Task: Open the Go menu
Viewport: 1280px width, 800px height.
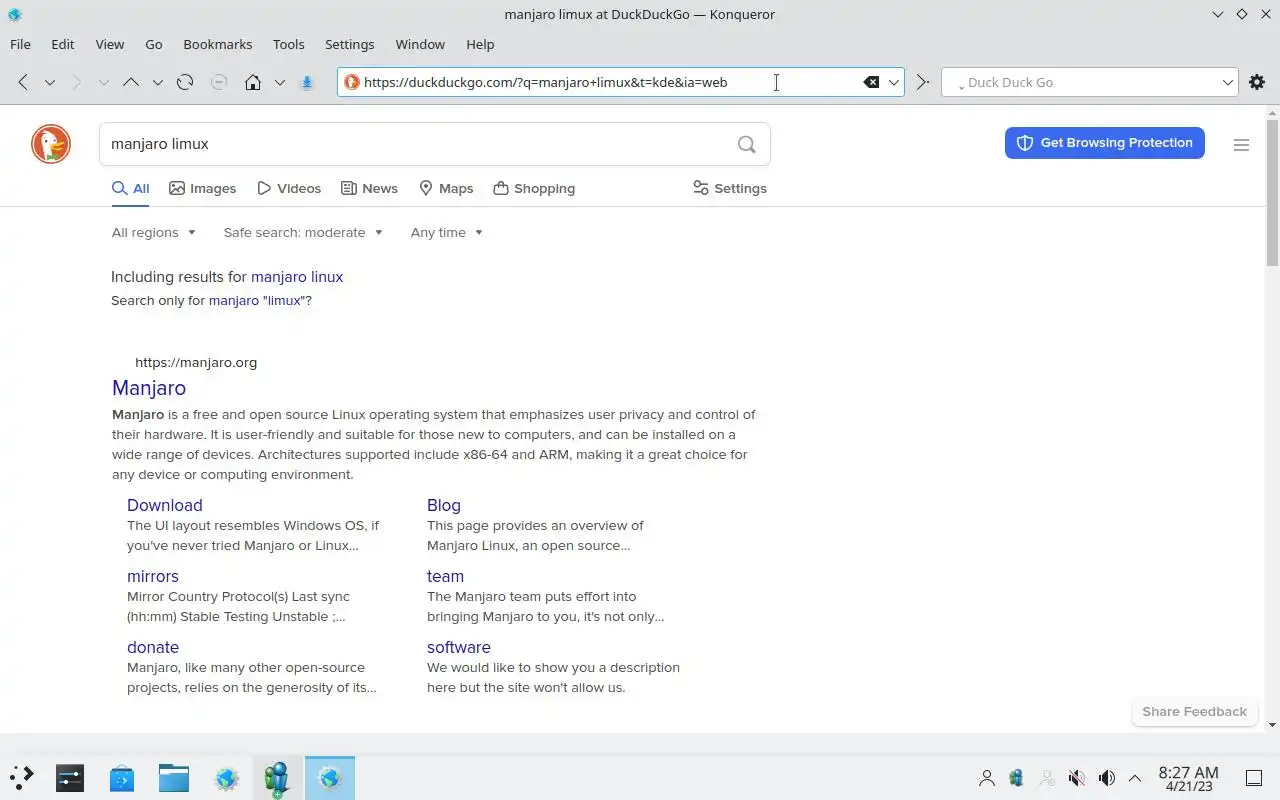Action: (x=154, y=44)
